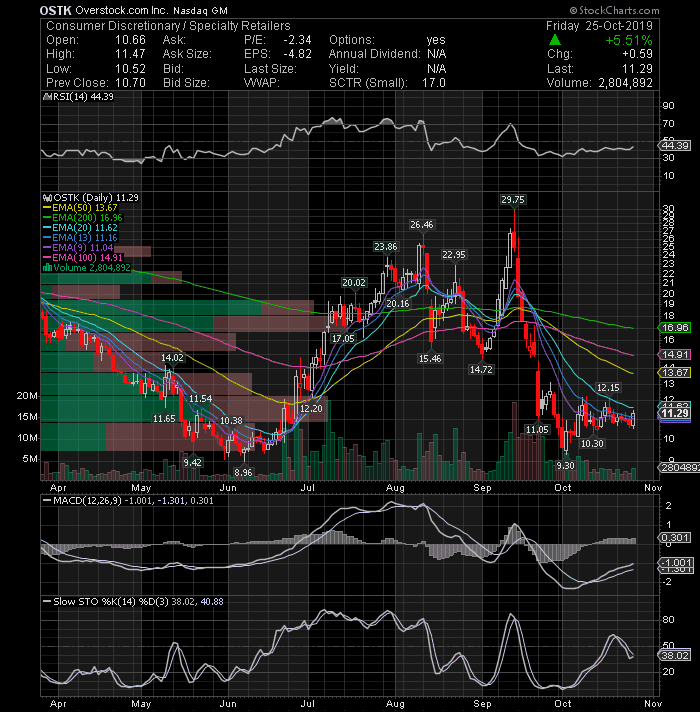Click the 13.67 yellow axis price tag
Screen dimensions: 700x712
point(675,372)
